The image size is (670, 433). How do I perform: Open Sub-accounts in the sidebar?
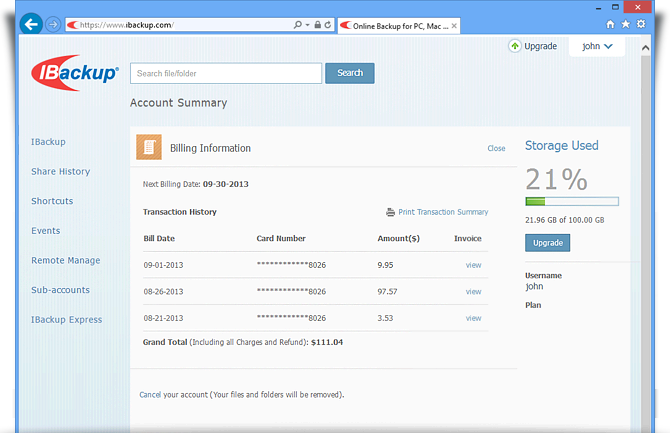coord(60,290)
